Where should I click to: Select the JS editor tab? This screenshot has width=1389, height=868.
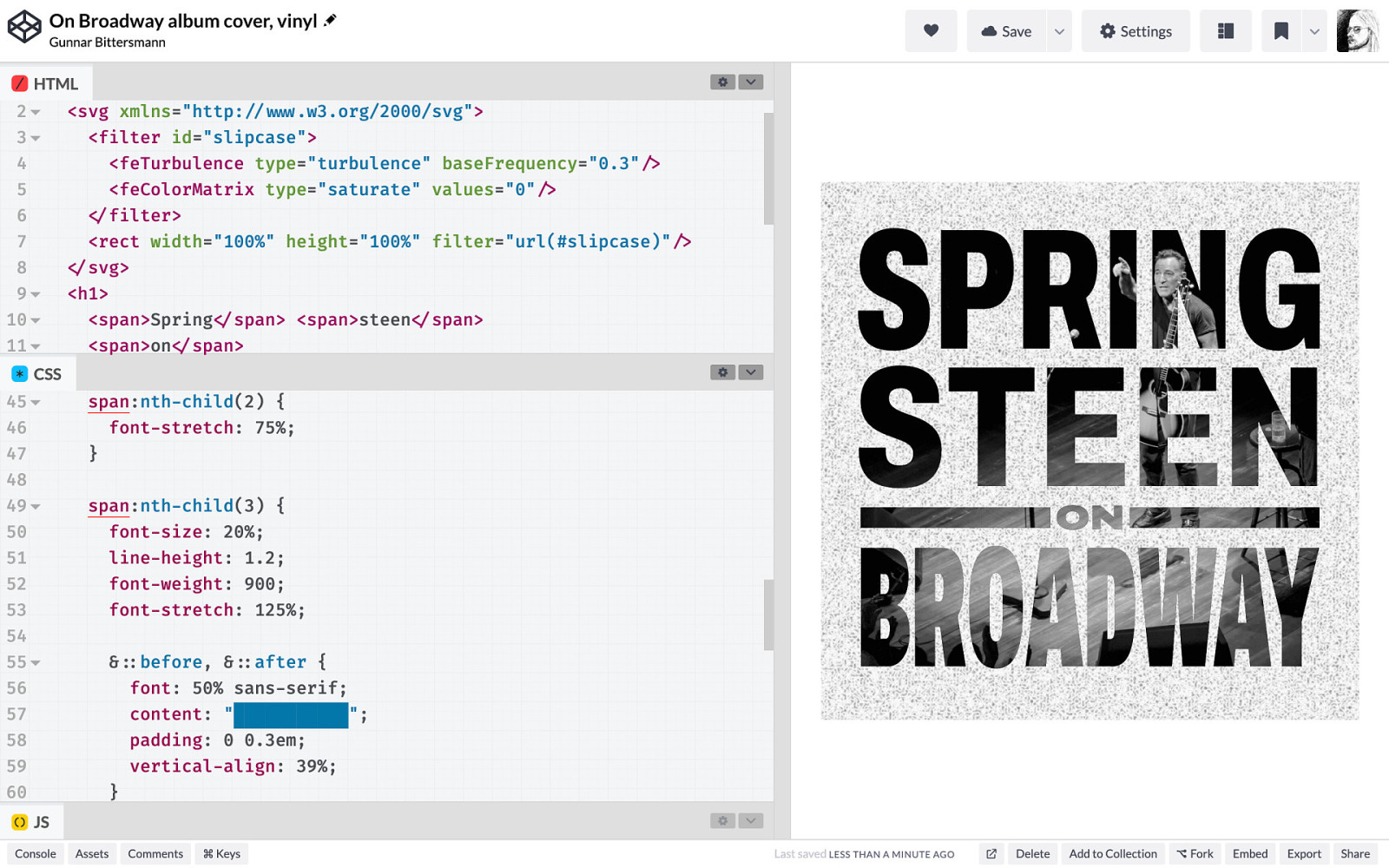pos(30,822)
